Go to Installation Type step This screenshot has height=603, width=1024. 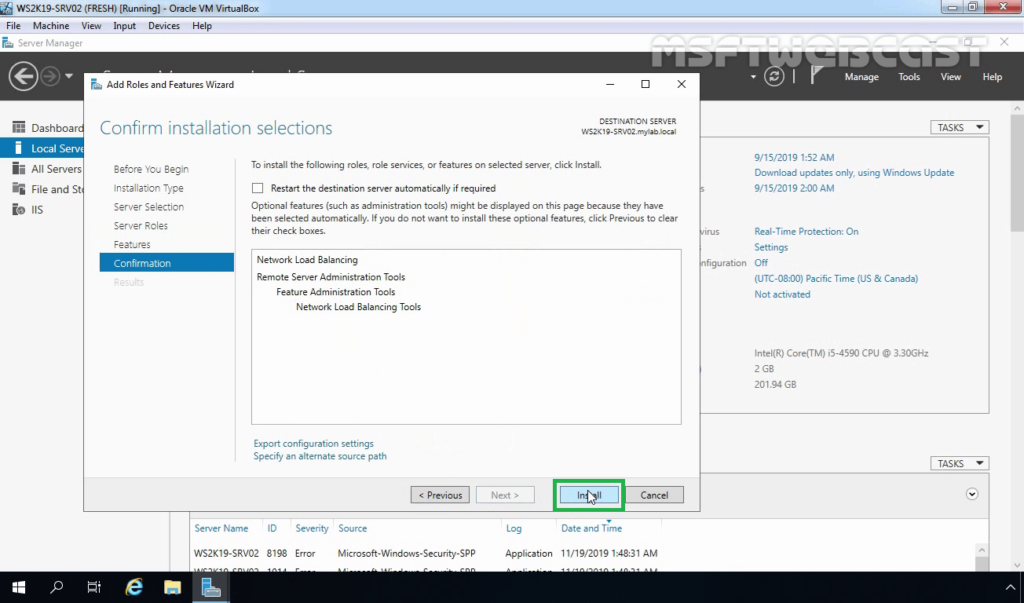click(148, 188)
